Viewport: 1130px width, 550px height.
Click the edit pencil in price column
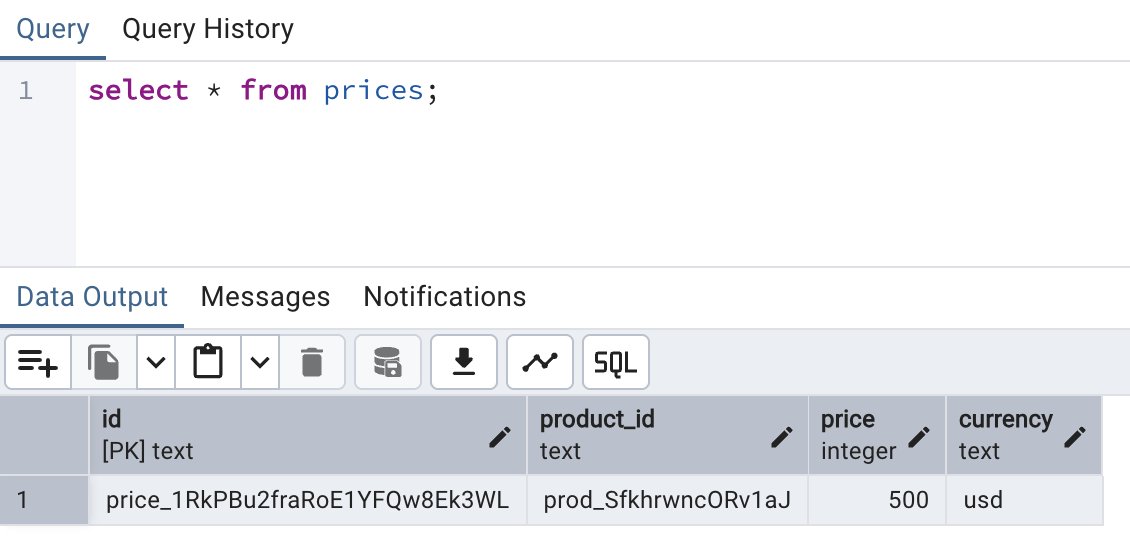[918, 436]
